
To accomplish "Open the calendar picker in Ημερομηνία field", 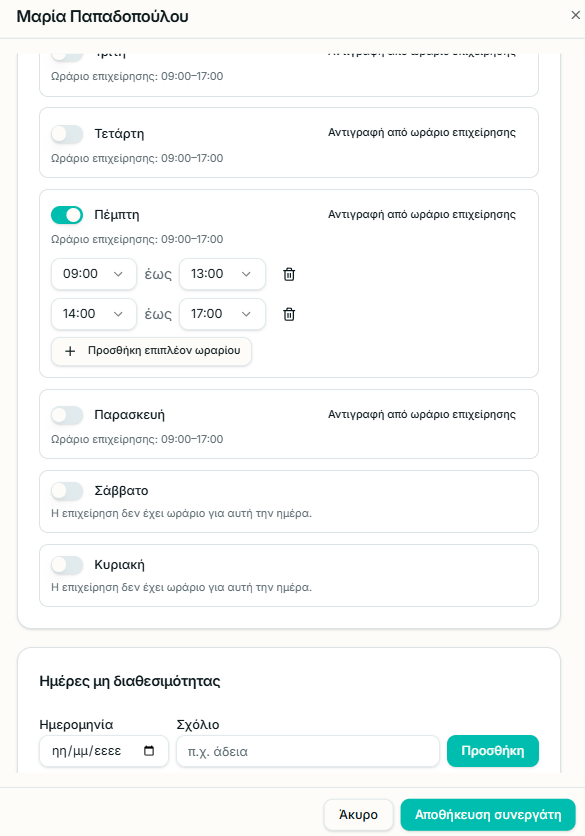I will (x=149, y=751).
